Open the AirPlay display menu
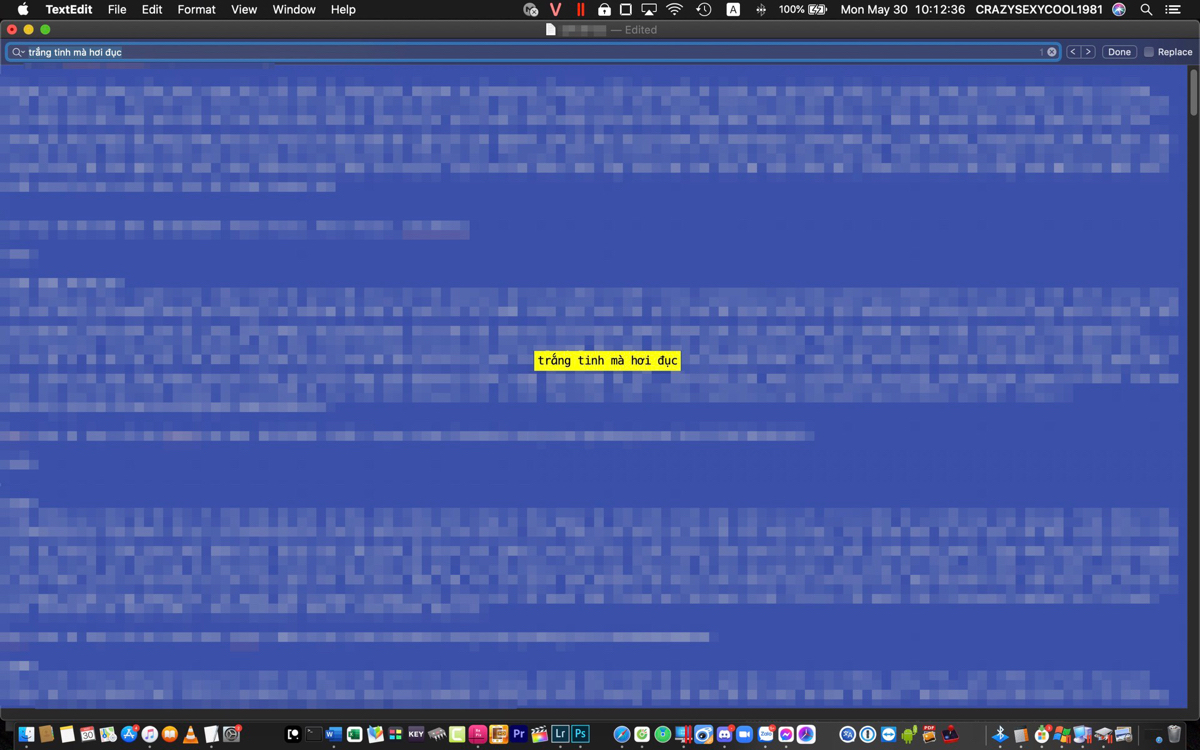This screenshot has height=750, width=1200. (x=649, y=9)
